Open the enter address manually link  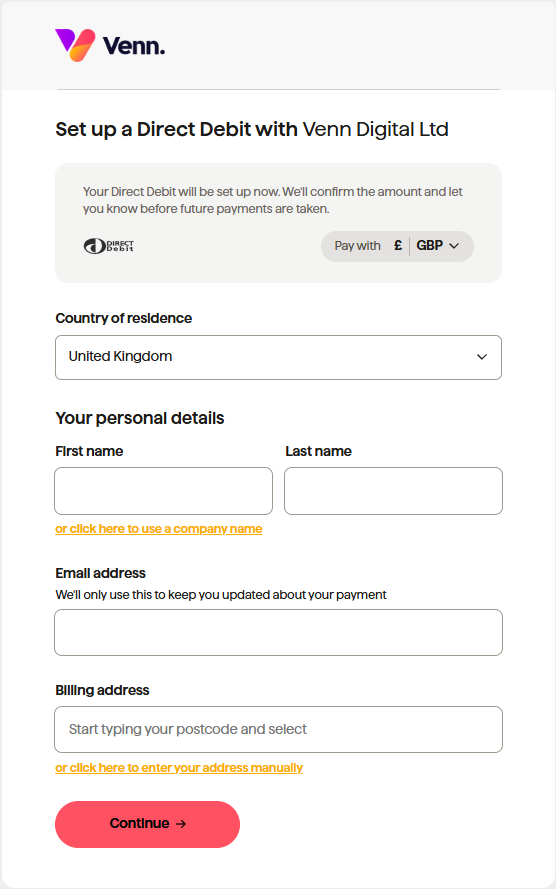(x=179, y=768)
